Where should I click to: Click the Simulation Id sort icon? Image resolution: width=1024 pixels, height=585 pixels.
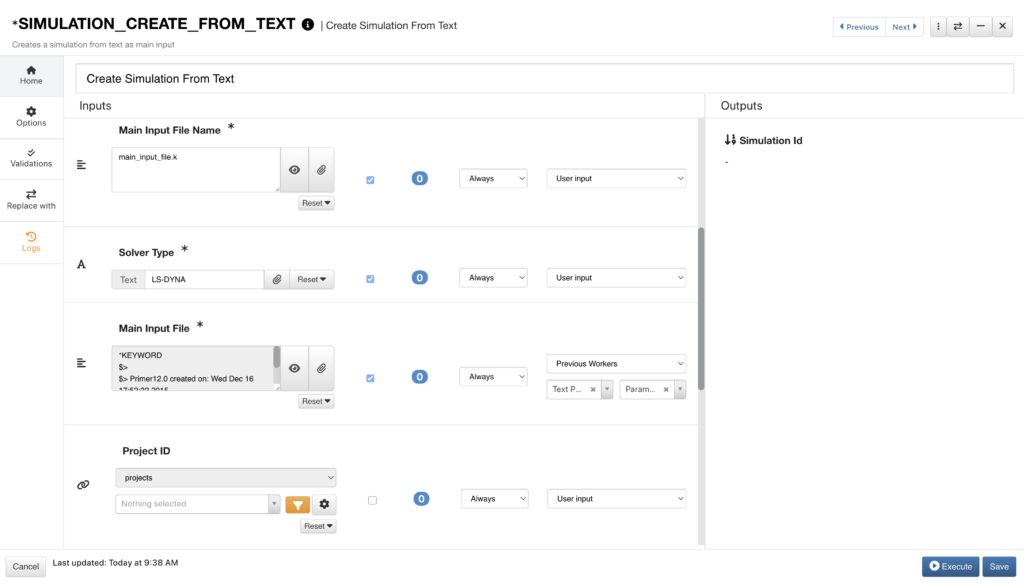730,140
